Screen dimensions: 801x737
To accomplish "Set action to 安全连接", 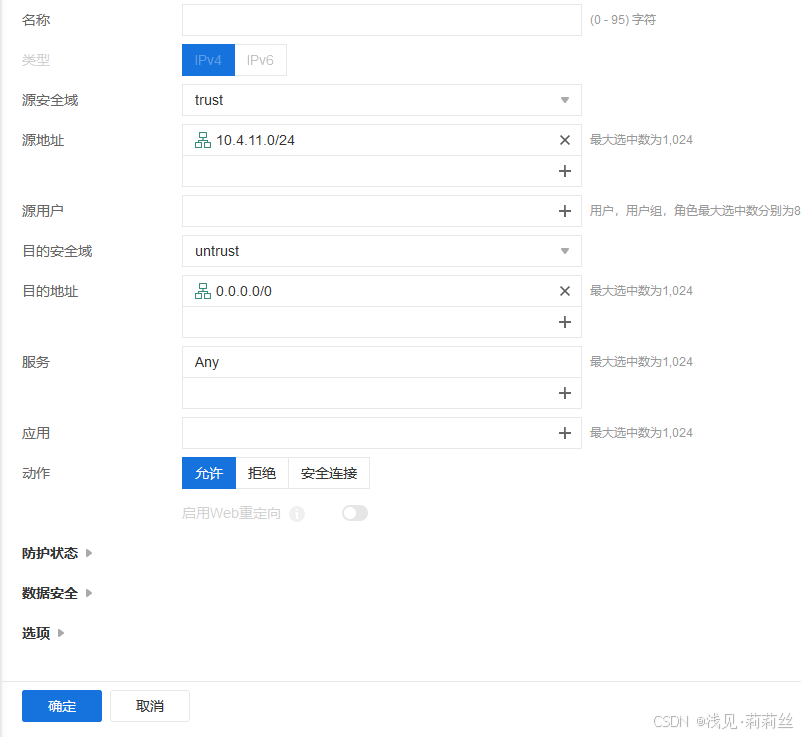I will (x=329, y=473).
